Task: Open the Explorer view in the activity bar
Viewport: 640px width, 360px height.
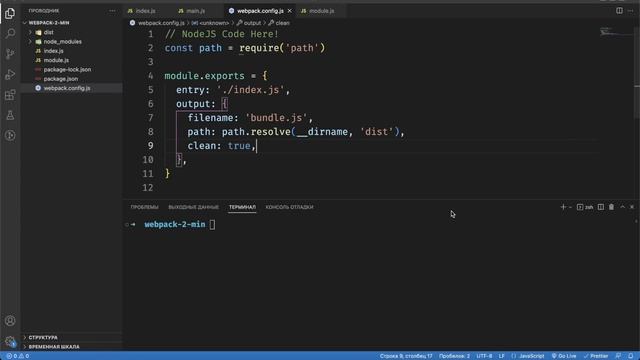Action: [10, 13]
